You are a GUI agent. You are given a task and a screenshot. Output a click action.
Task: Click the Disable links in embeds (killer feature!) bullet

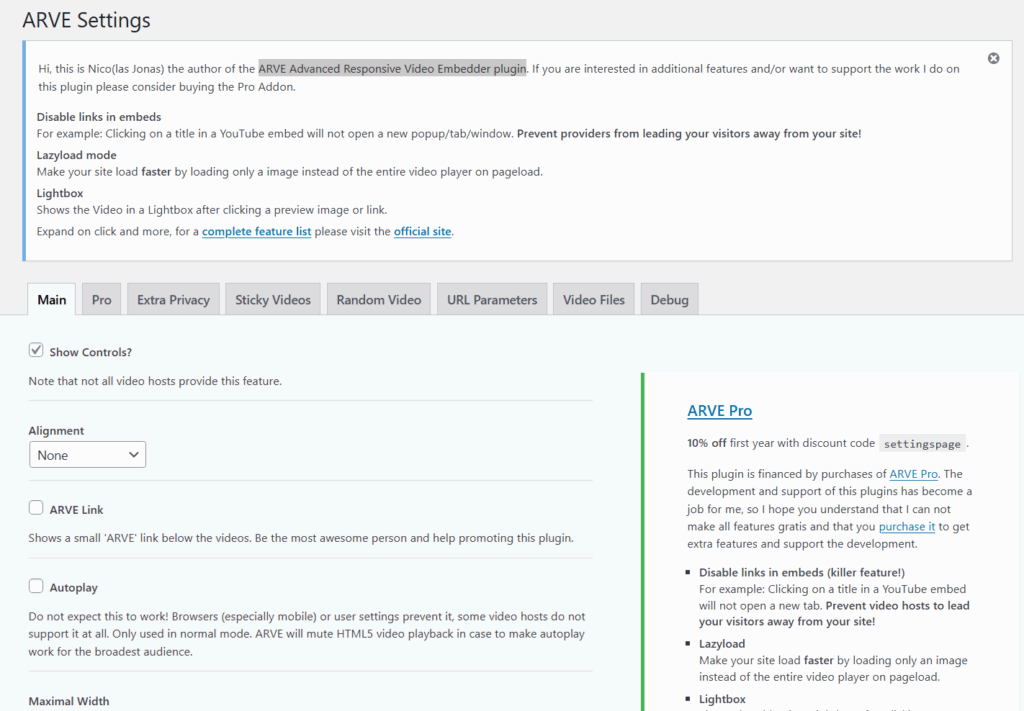click(x=802, y=573)
